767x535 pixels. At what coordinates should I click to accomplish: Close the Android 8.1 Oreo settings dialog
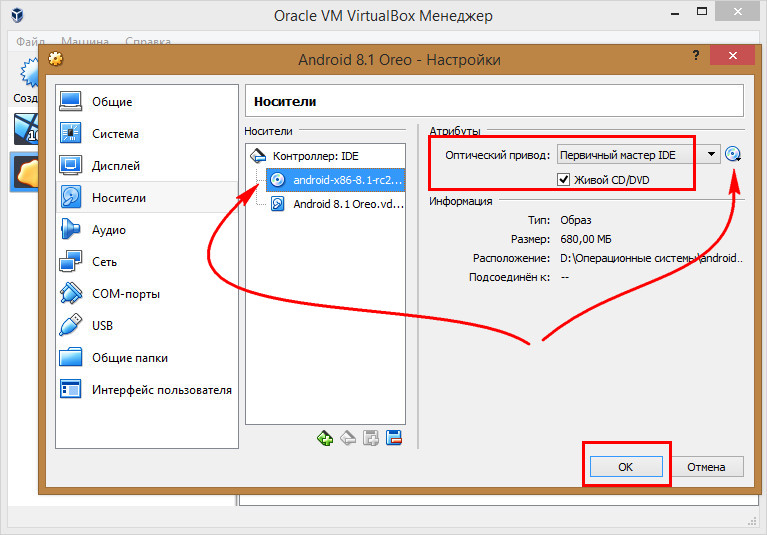coord(732,55)
